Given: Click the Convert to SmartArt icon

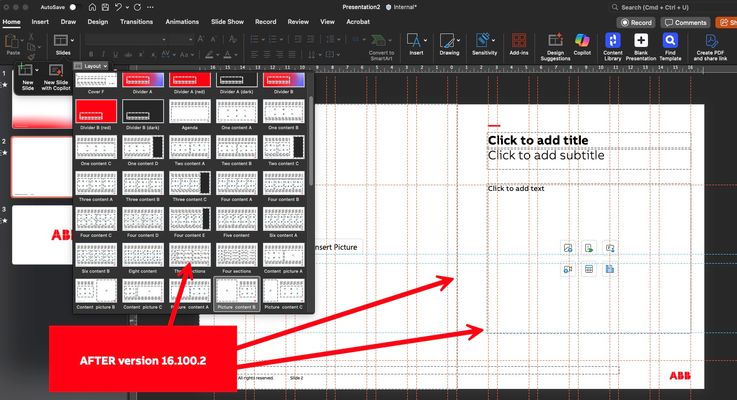Looking at the screenshot, I should click(x=379, y=40).
